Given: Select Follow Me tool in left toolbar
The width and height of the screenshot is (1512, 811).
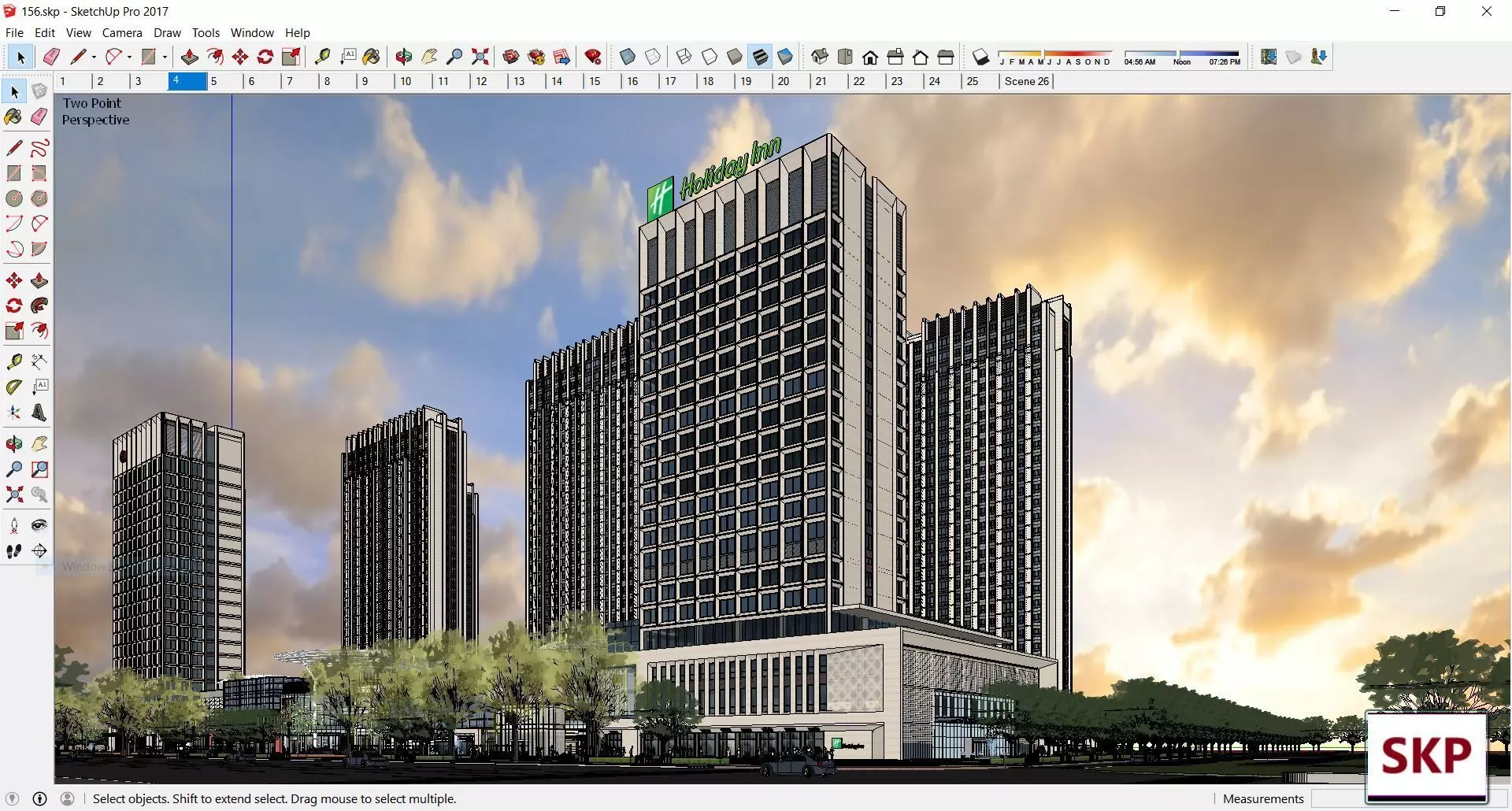Looking at the screenshot, I should click(39, 306).
